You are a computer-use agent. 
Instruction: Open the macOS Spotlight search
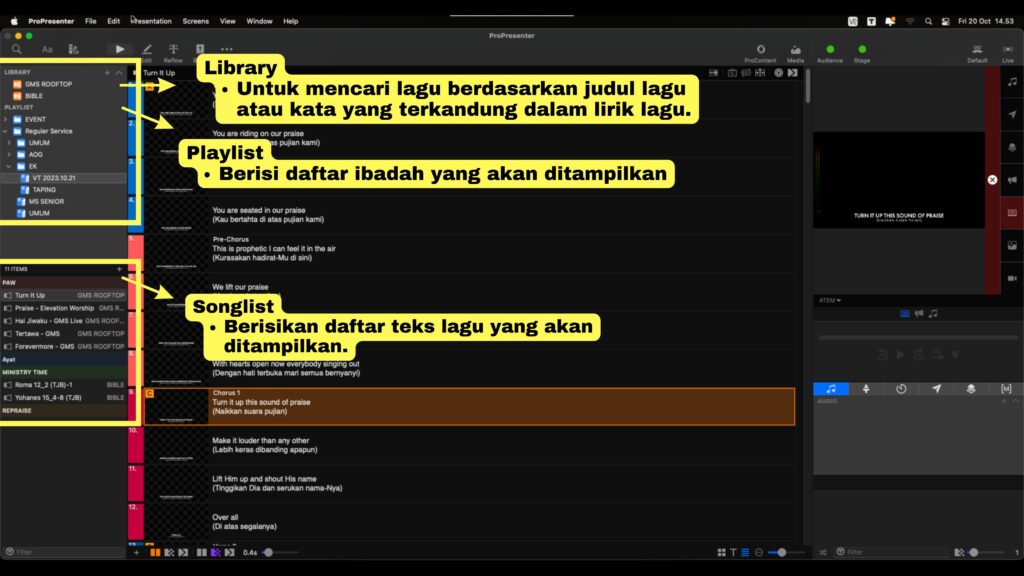(928, 22)
